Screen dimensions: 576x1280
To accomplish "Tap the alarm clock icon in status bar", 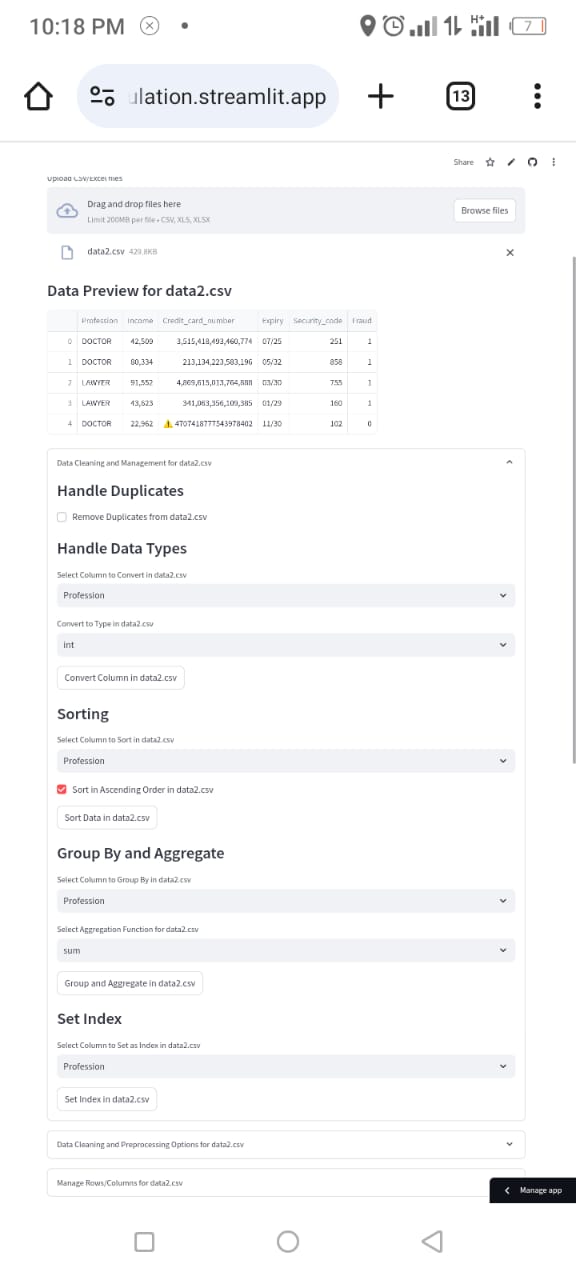I will click(393, 27).
